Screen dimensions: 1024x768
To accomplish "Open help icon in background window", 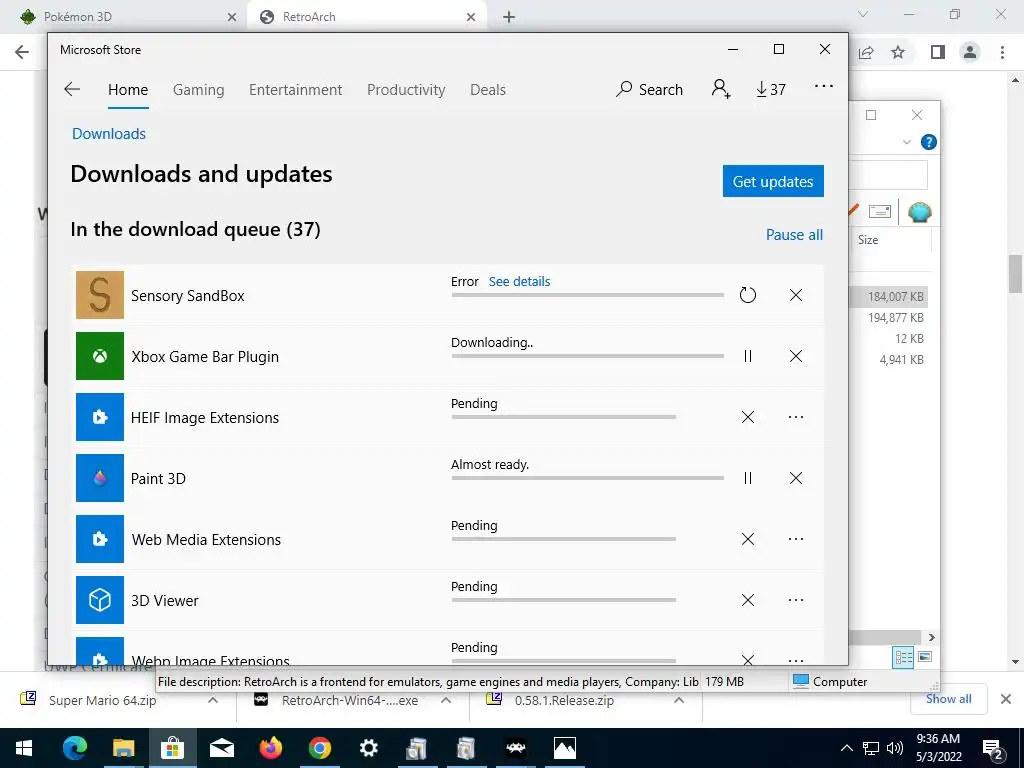I will 928,142.
